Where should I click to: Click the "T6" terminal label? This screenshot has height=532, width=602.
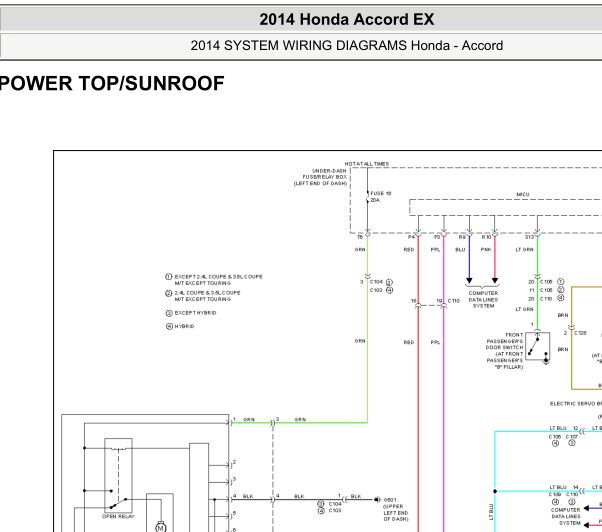[360, 237]
